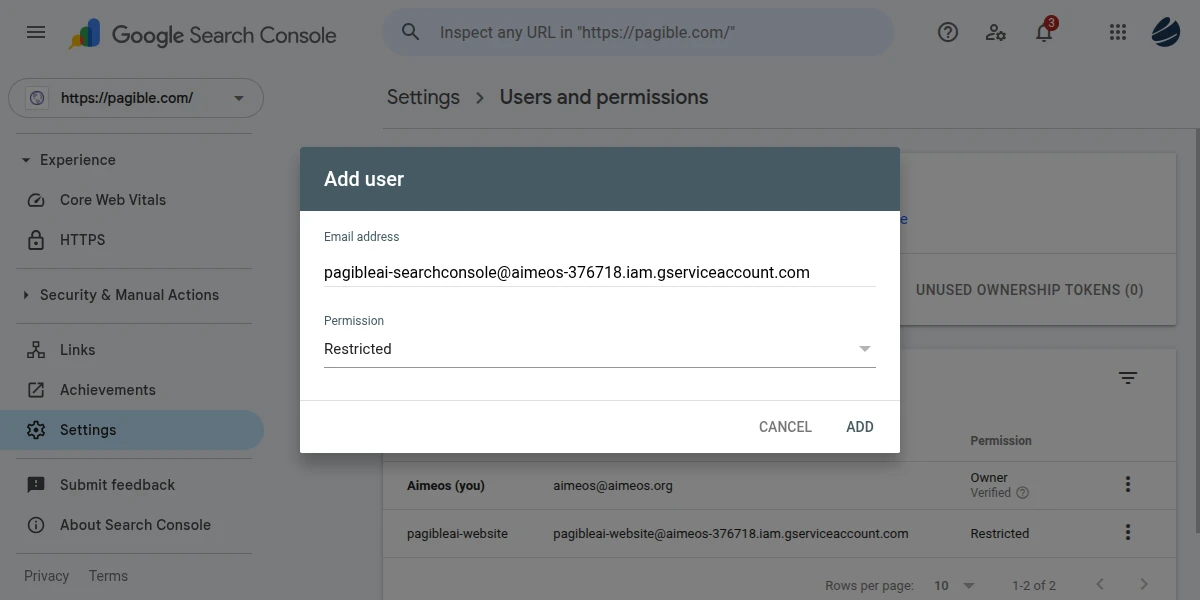Cancel the Add user dialog

tap(785, 427)
